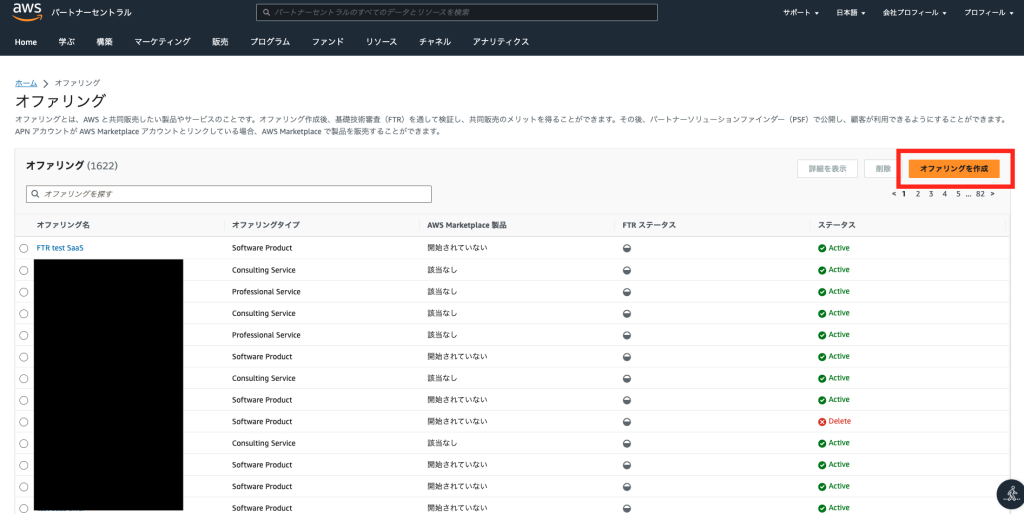Click the オファリング名 column header
The height and width of the screenshot is (514, 1024).
pos(63,225)
